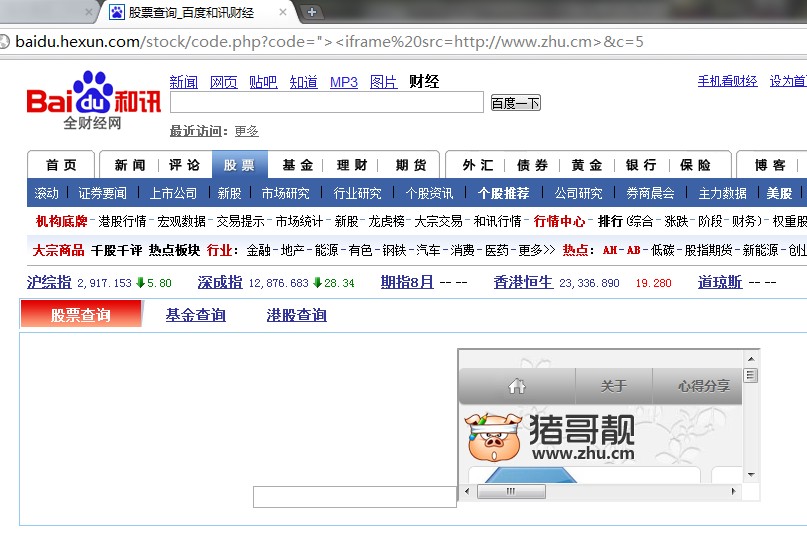Open the 外汇 navigation tab
Image resolution: width=807 pixels, height=541 pixels.
click(x=478, y=165)
